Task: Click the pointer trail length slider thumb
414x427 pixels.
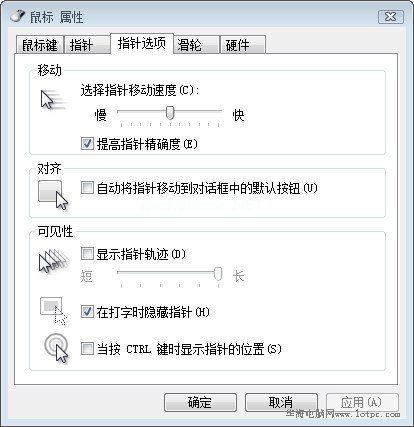Action: pyautogui.click(x=218, y=273)
